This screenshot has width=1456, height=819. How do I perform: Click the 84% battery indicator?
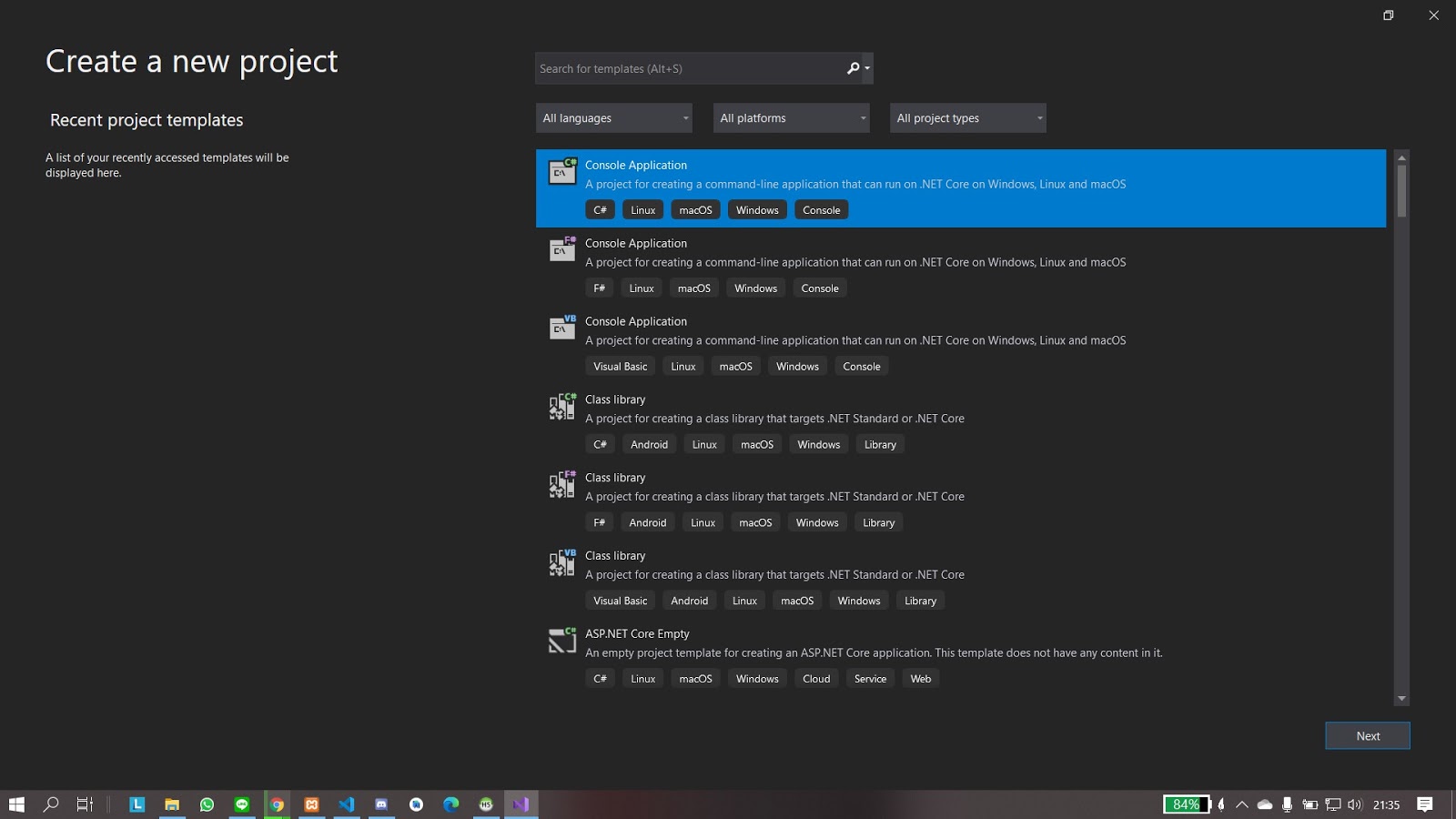pyautogui.click(x=1187, y=804)
